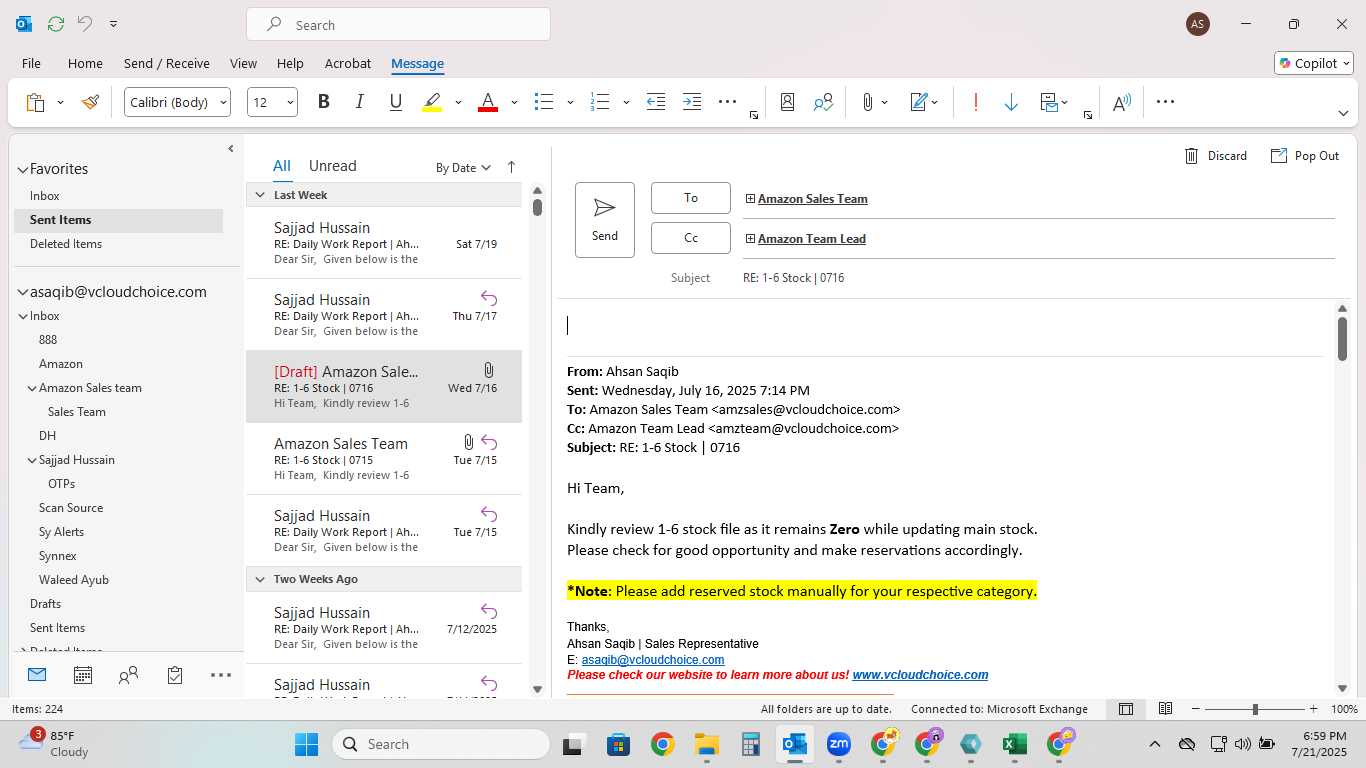
Task: Click the Read Aloud icon
Action: click(1122, 102)
